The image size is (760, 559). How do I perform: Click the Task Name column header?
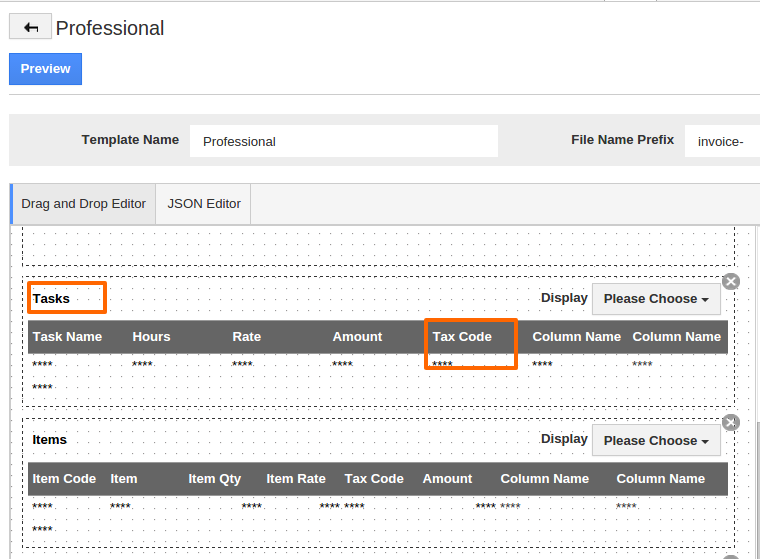click(67, 337)
